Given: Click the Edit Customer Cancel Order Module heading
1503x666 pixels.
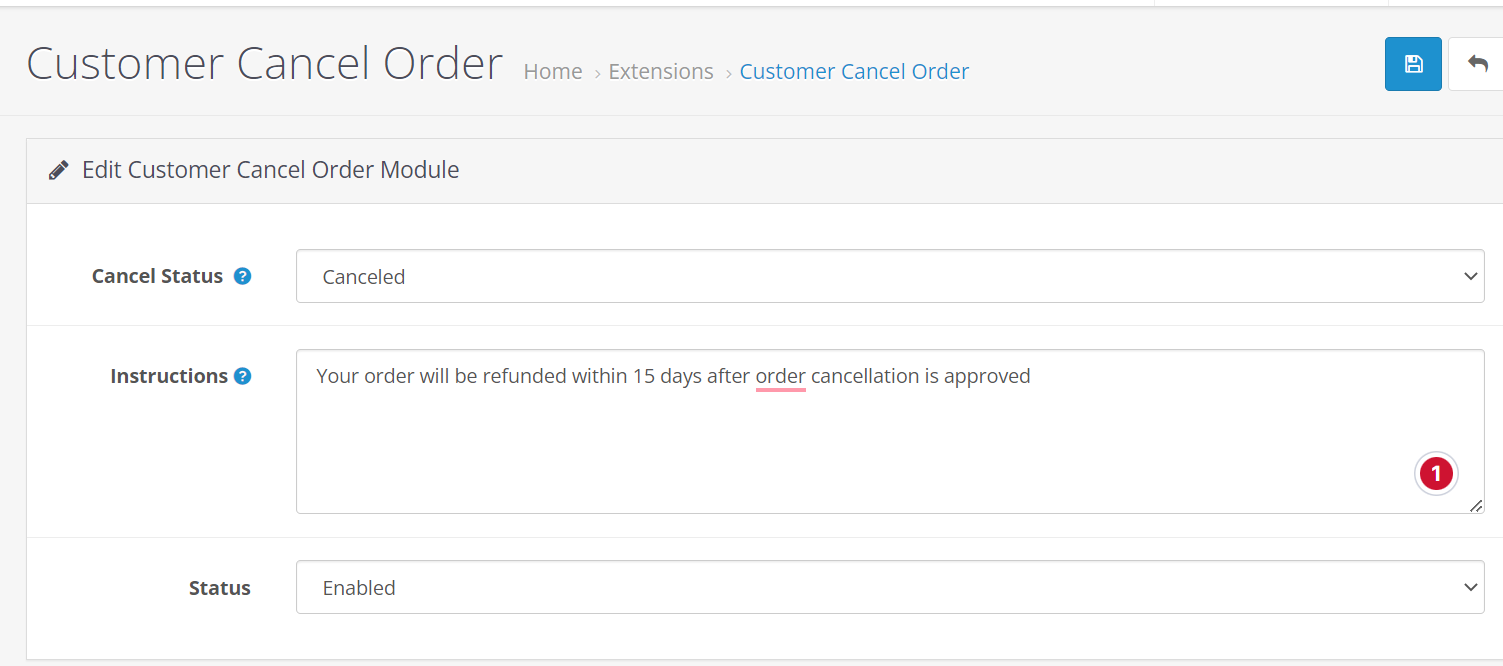Looking at the screenshot, I should click(270, 170).
